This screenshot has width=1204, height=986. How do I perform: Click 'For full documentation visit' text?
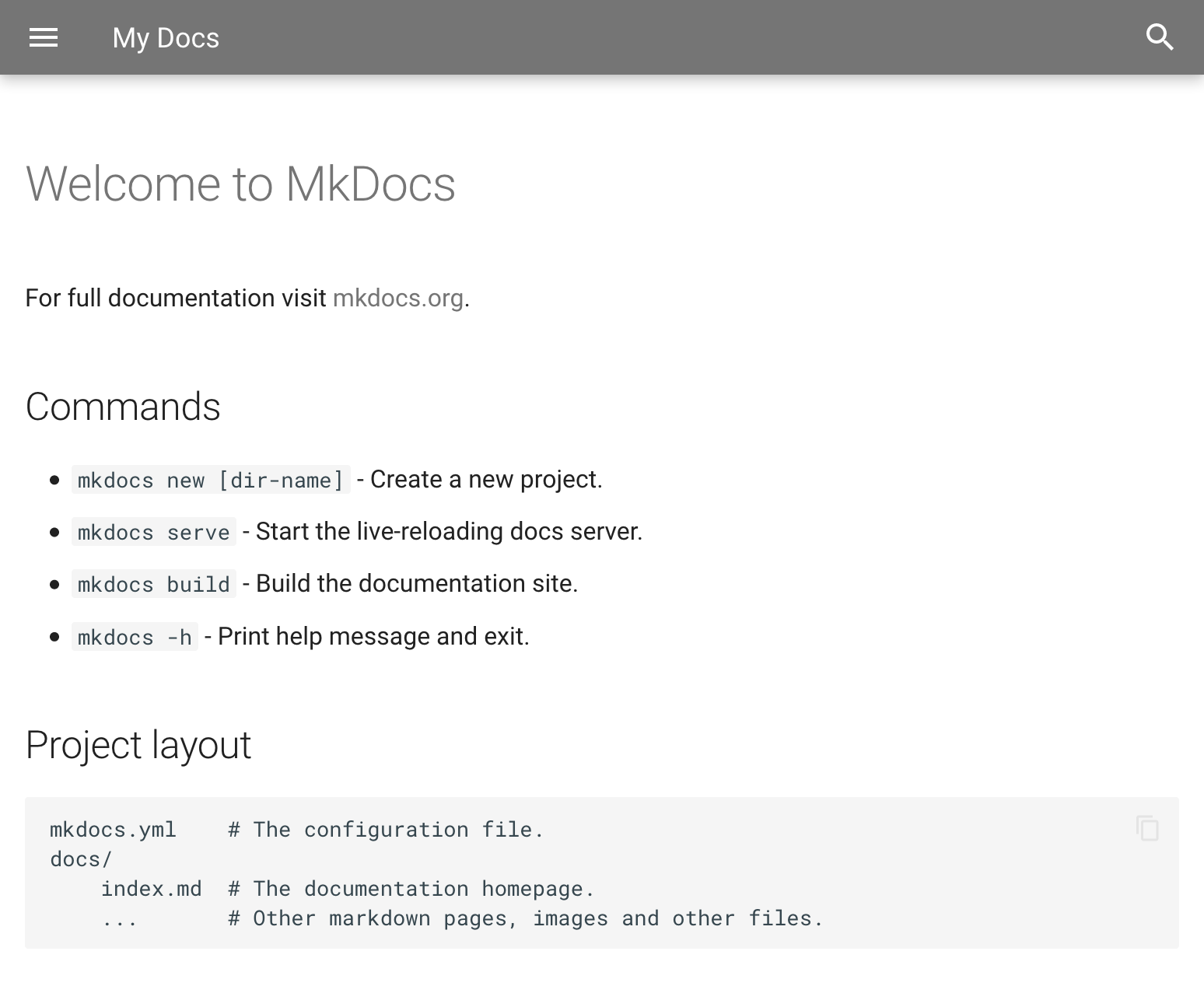point(176,298)
